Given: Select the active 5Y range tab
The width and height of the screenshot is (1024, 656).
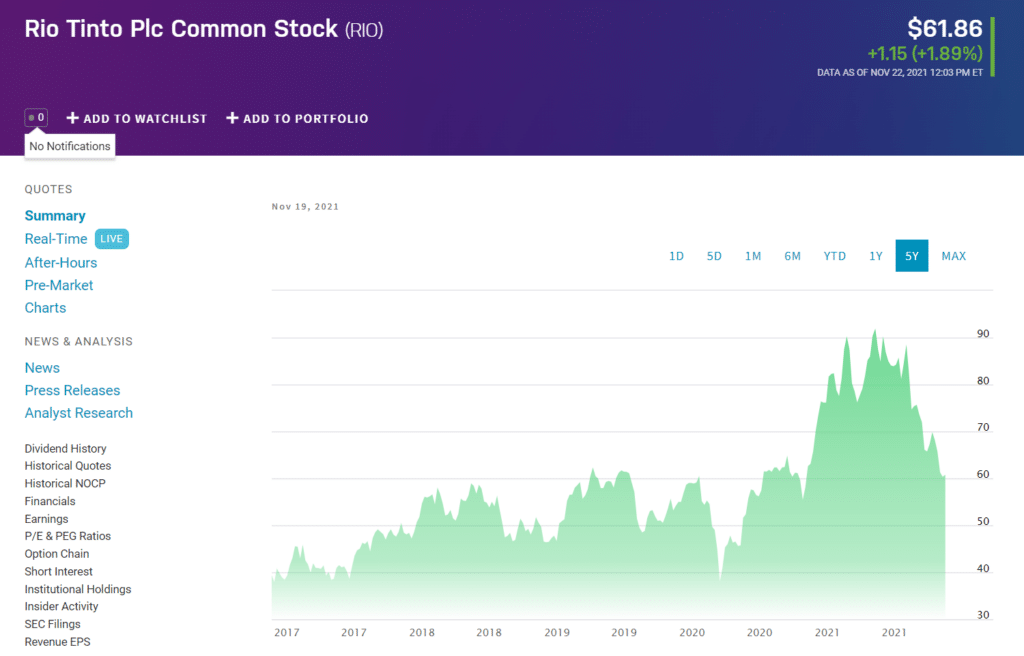Looking at the screenshot, I should [912, 256].
